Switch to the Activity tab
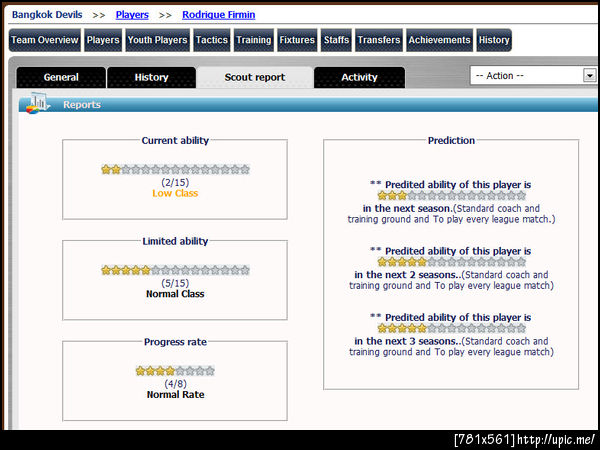Screen dimensions: 600x450 point(359,77)
